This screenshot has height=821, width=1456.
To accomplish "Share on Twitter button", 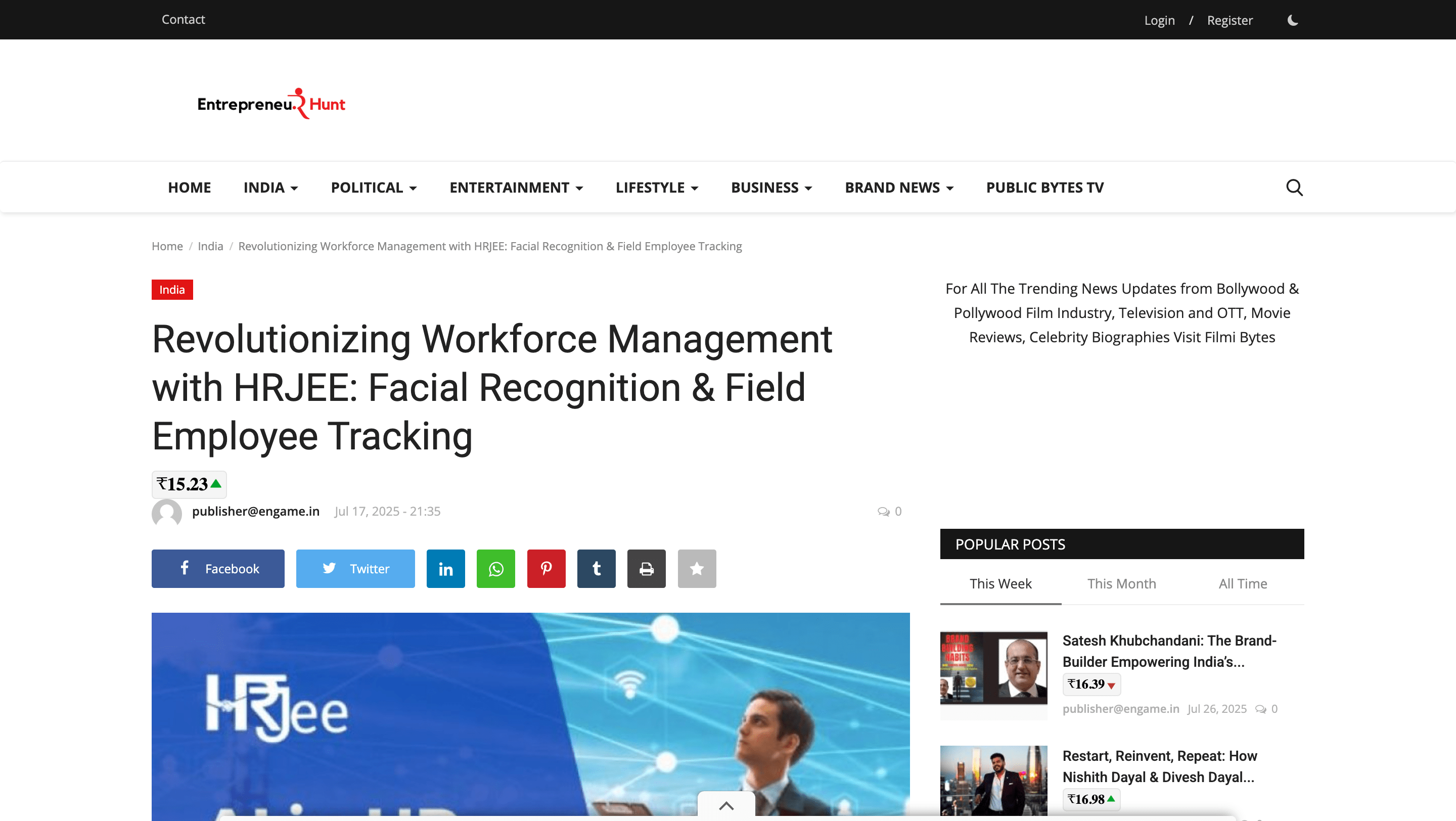I will (355, 568).
